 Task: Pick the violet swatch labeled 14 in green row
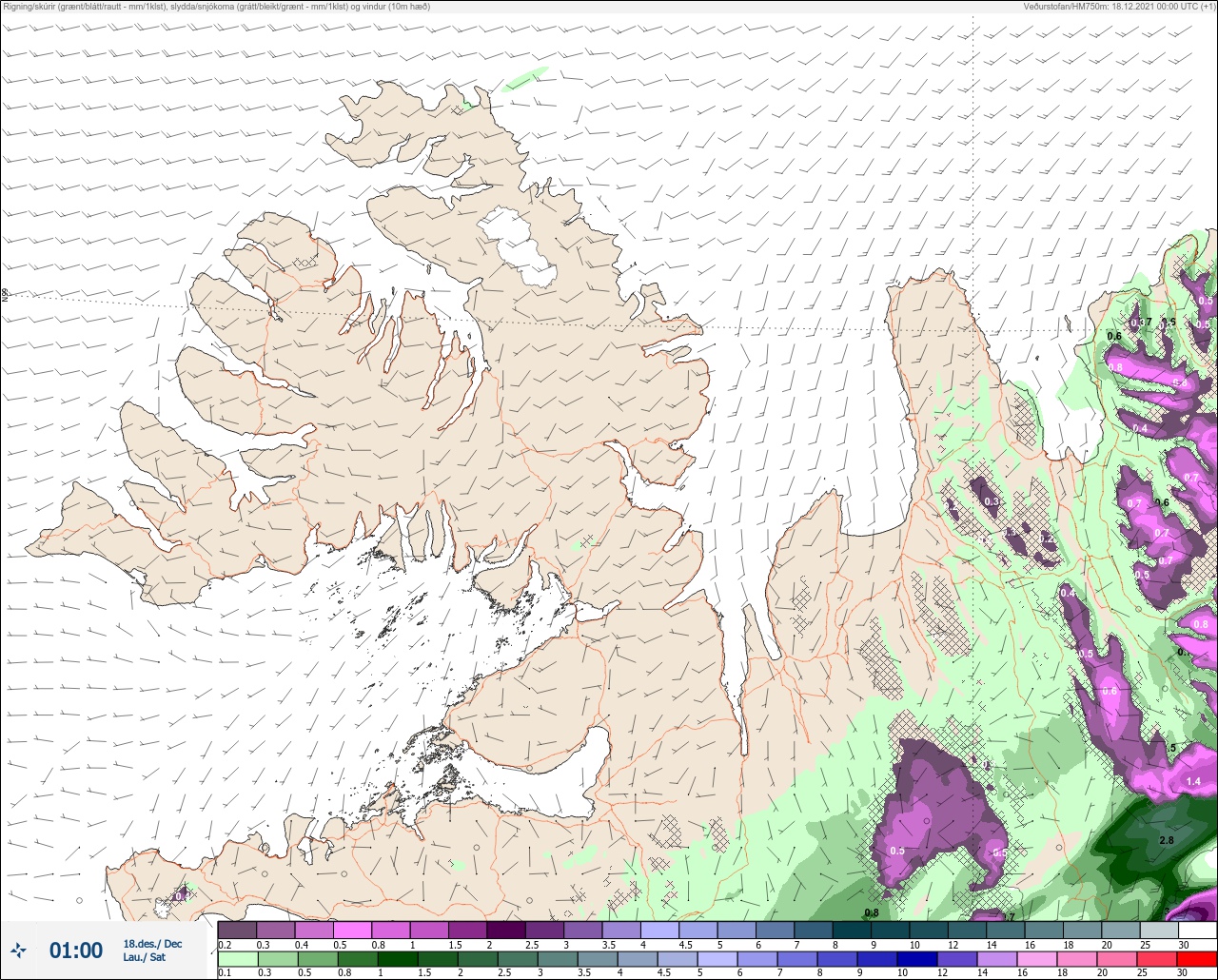coord(997,959)
